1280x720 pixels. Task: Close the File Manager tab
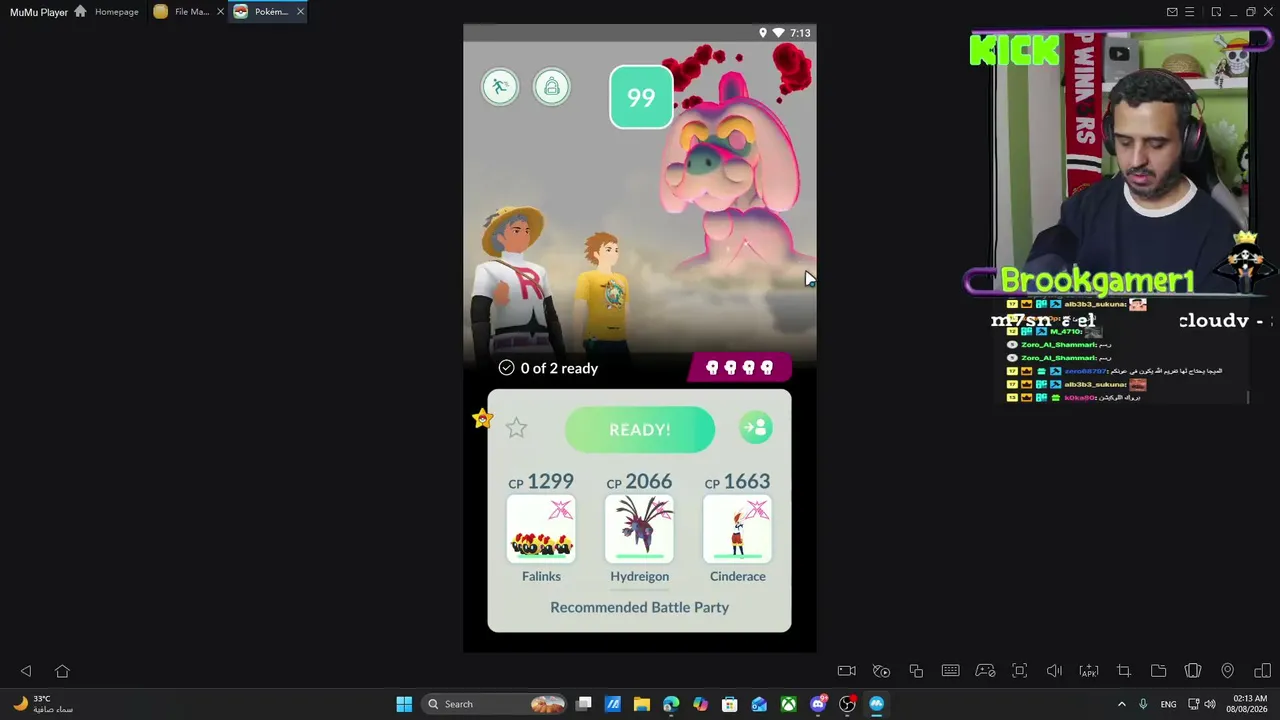coord(220,12)
